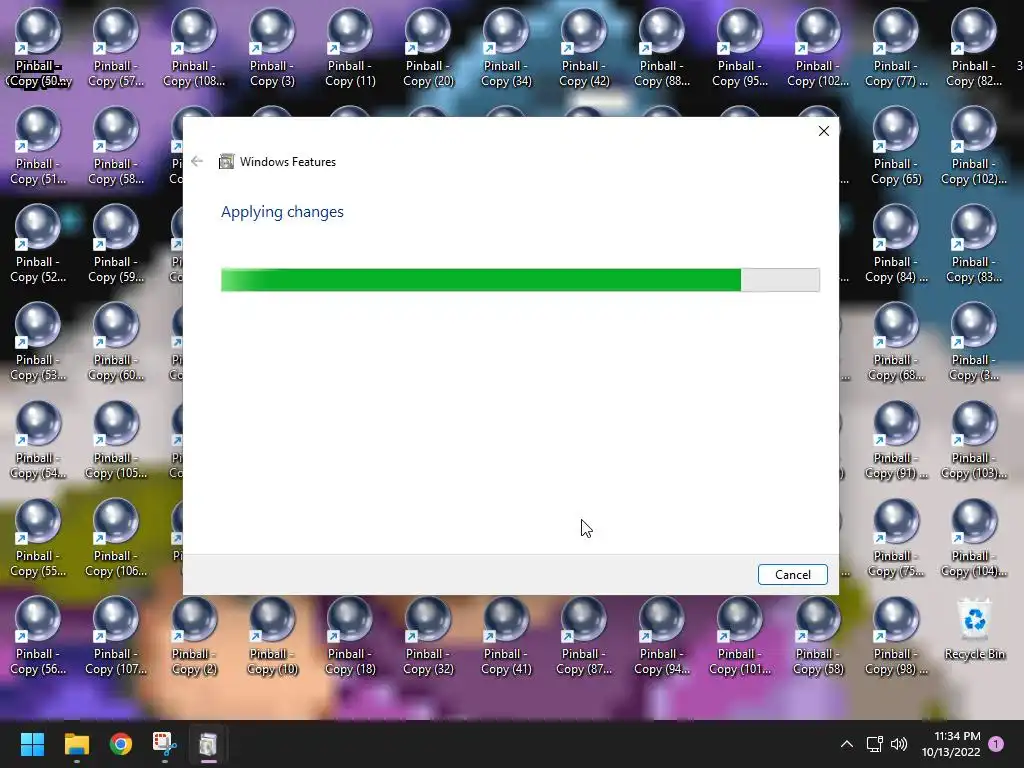This screenshot has width=1024, height=768.
Task: Select Pinball - Copy (101 shortcut
Action: [x=740, y=637]
